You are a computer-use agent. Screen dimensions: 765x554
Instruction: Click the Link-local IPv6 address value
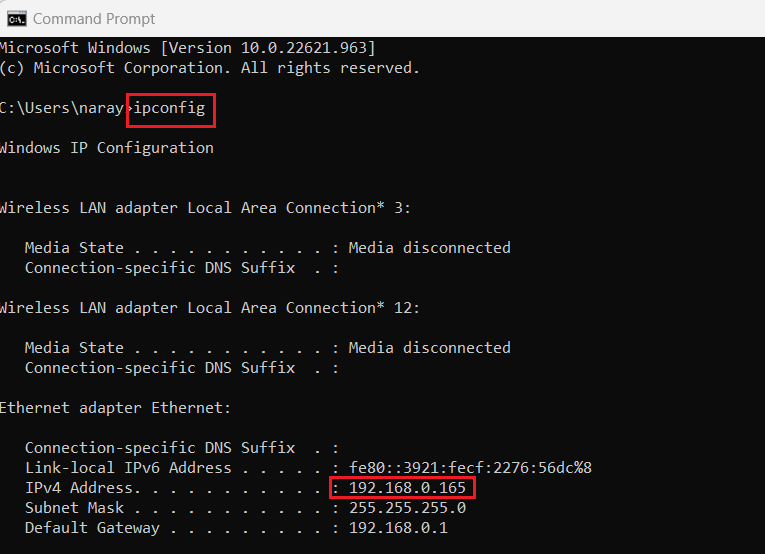pos(470,468)
